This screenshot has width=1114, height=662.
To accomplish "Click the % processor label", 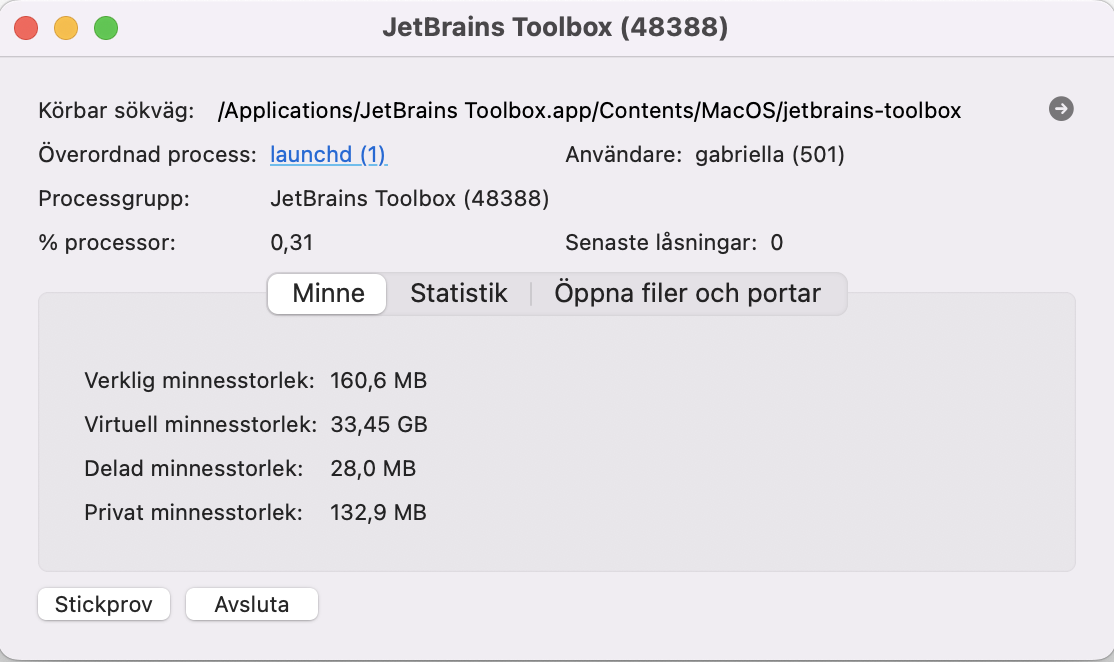I will (107, 242).
